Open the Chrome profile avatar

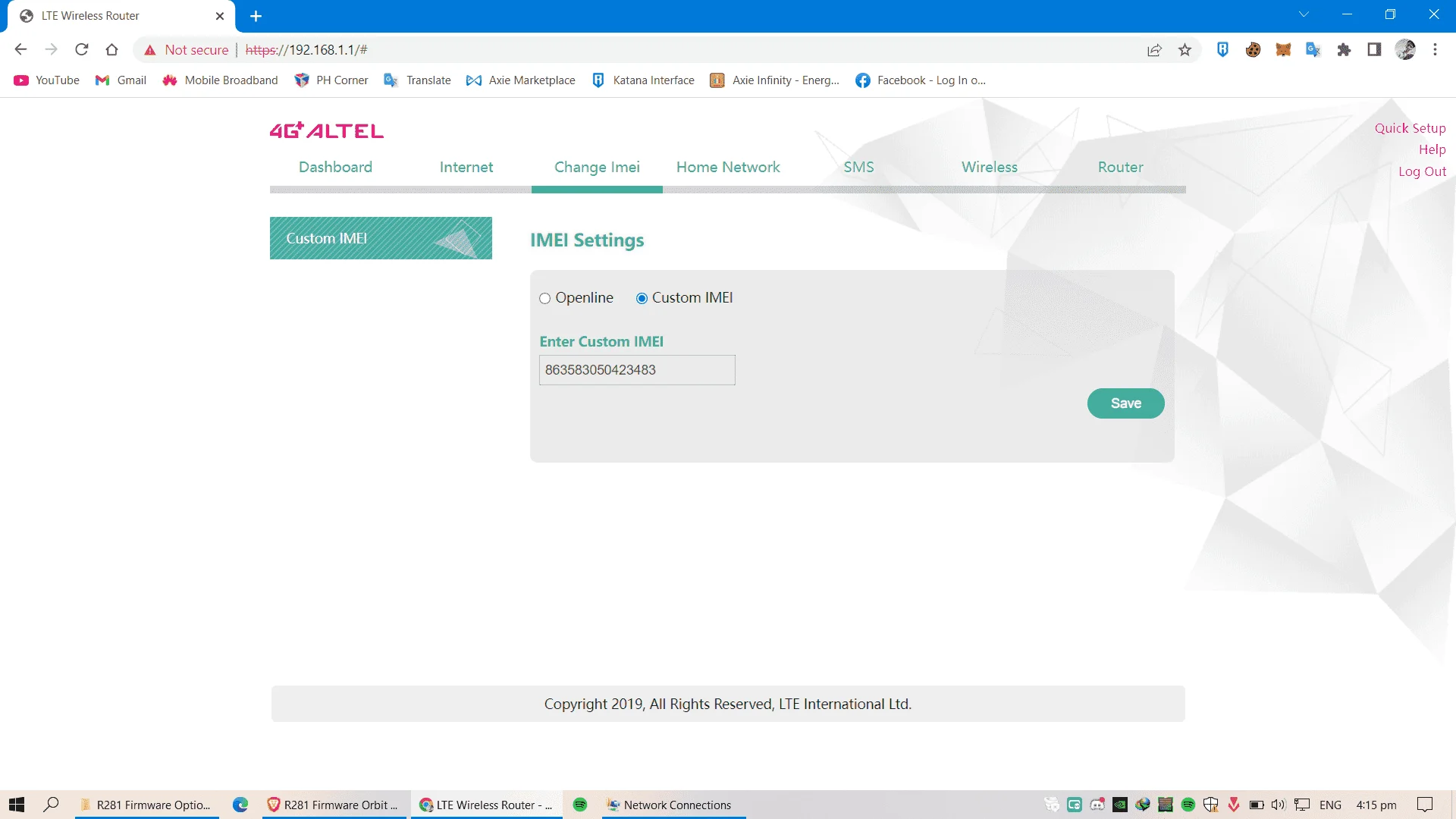click(x=1405, y=50)
